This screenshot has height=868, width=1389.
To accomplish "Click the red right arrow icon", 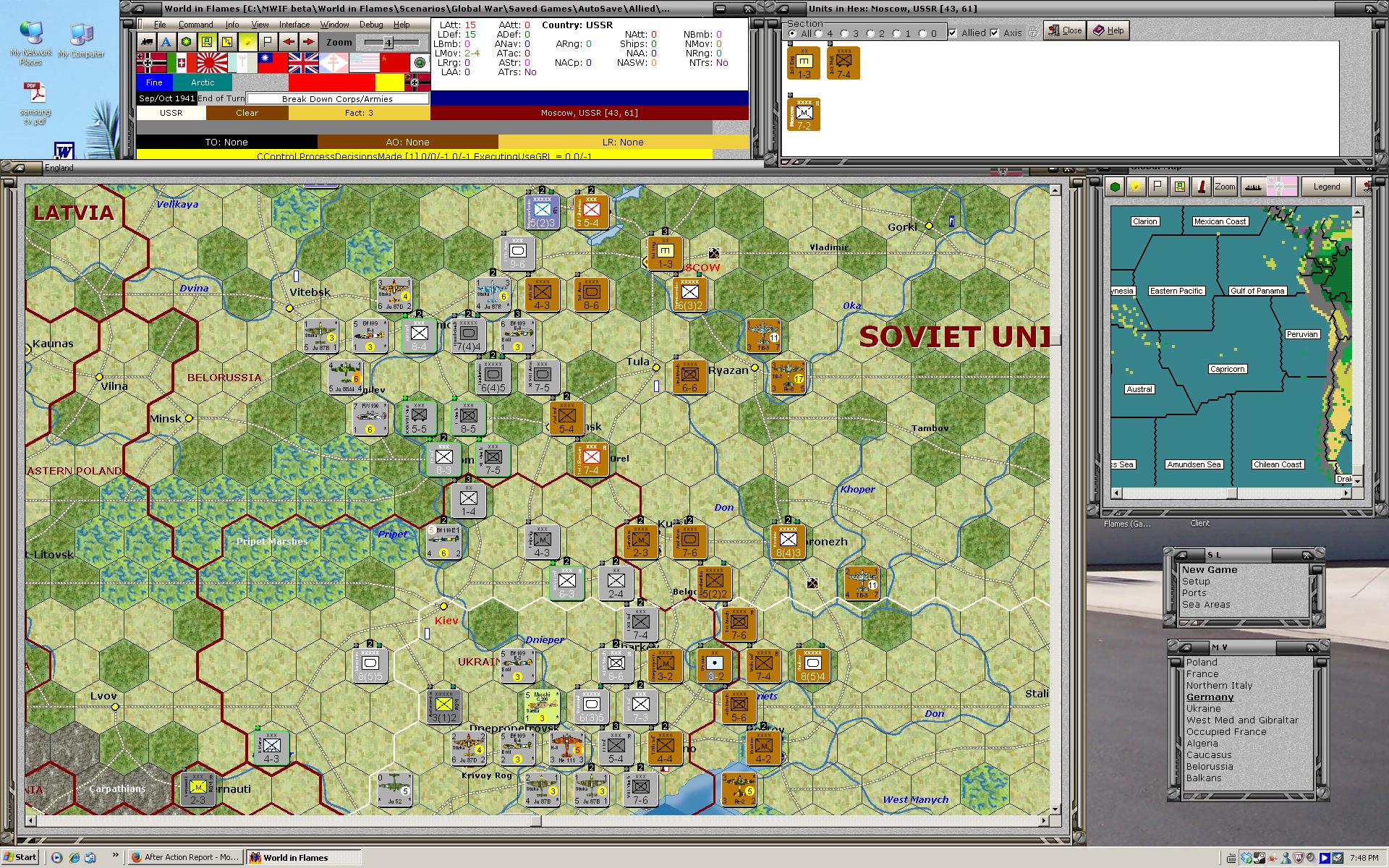I will 308,42.
